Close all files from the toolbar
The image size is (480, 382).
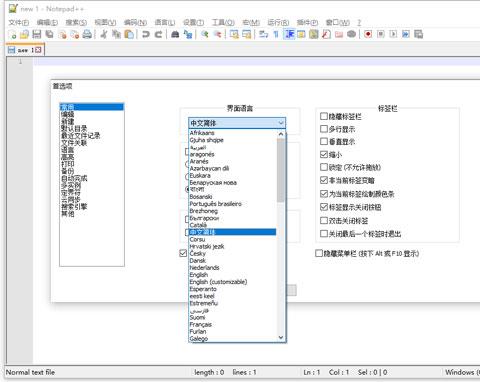pos(75,34)
